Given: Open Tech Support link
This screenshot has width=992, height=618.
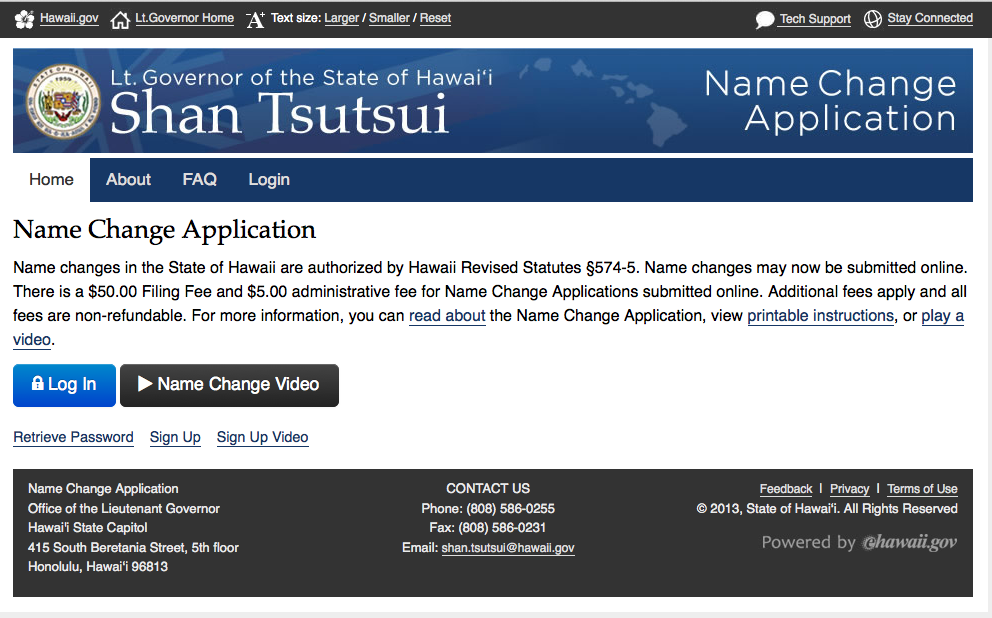Looking at the screenshot, I should coord(815,19).
